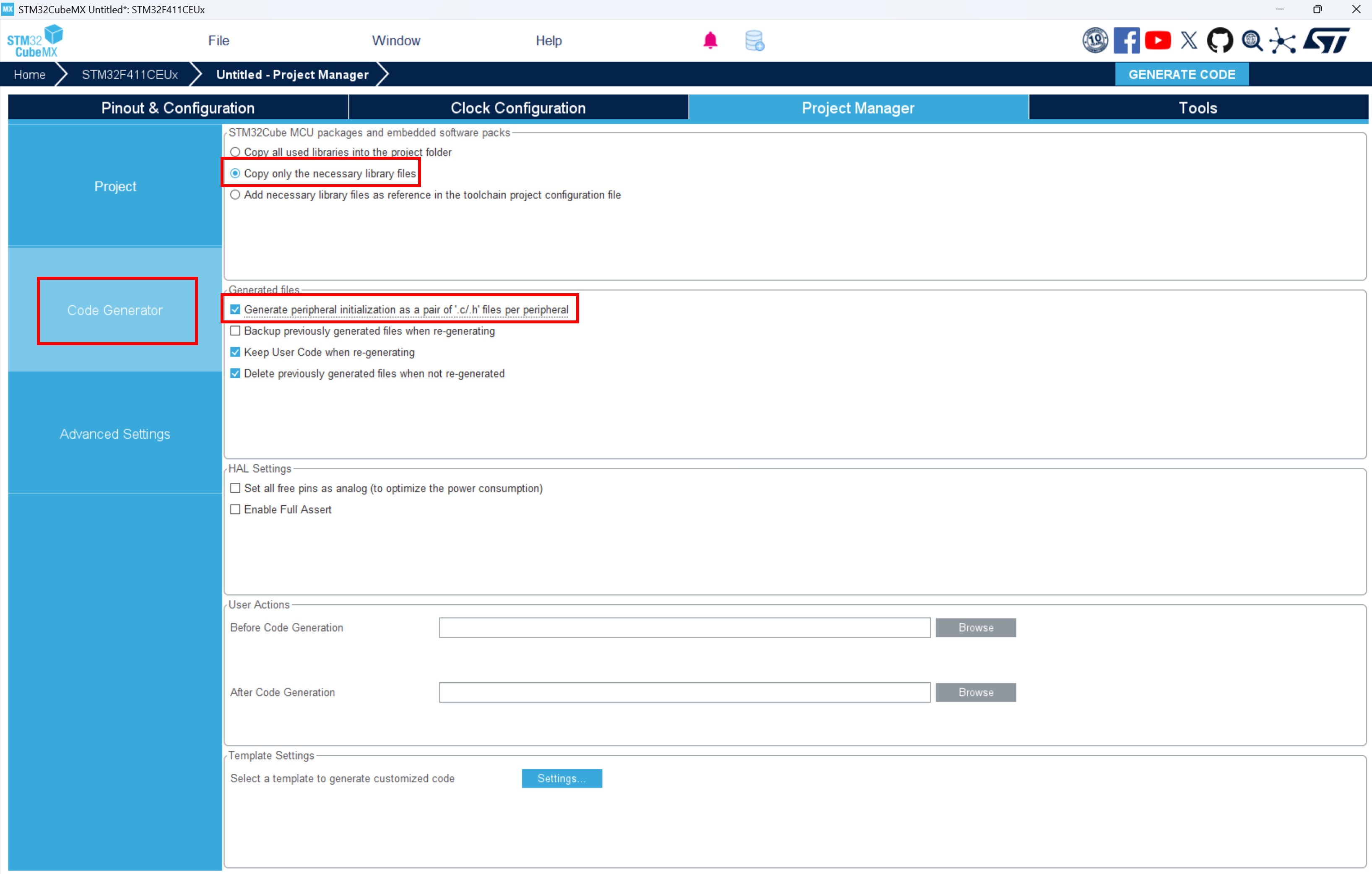Open the GitHub icon link
1372x874 pixels.
pos(1219,40)
